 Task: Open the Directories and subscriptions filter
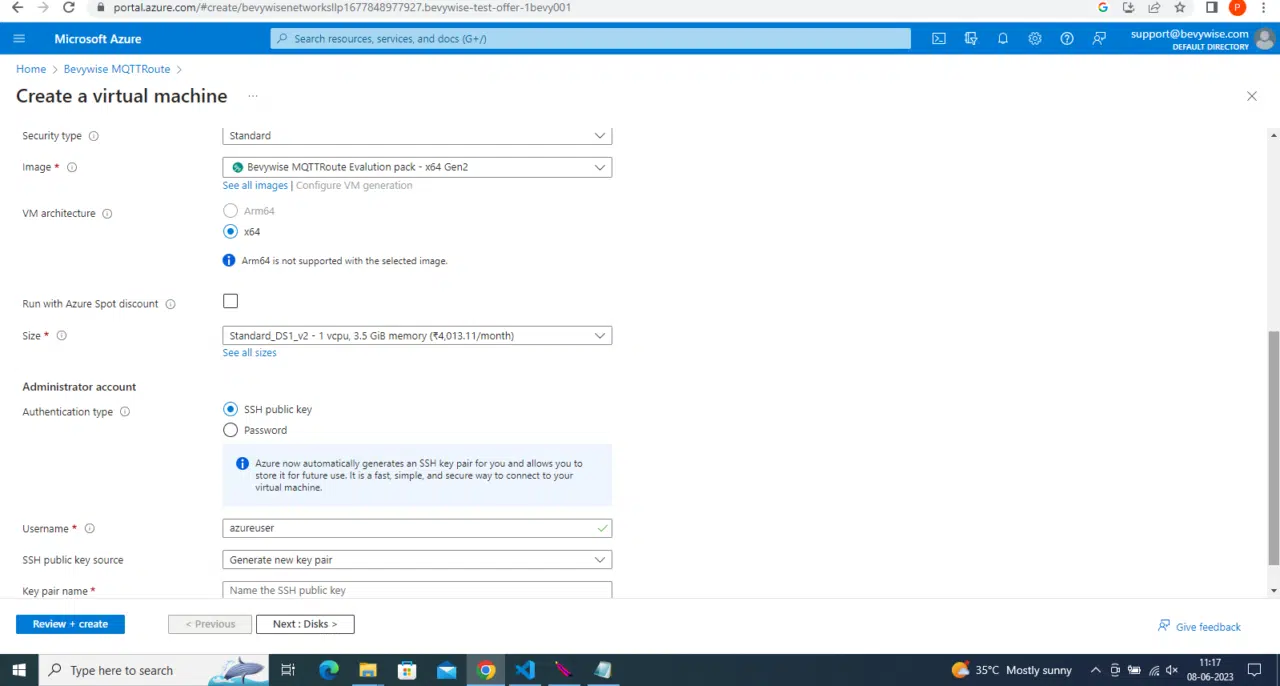point(971,39)
